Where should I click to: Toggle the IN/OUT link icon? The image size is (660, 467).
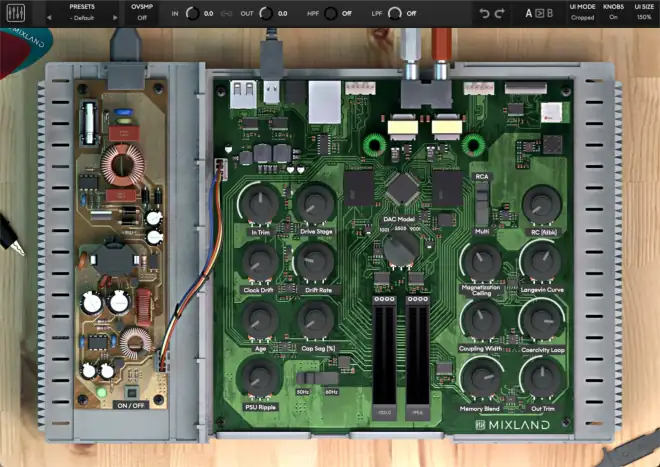click(x=226, y=13)
